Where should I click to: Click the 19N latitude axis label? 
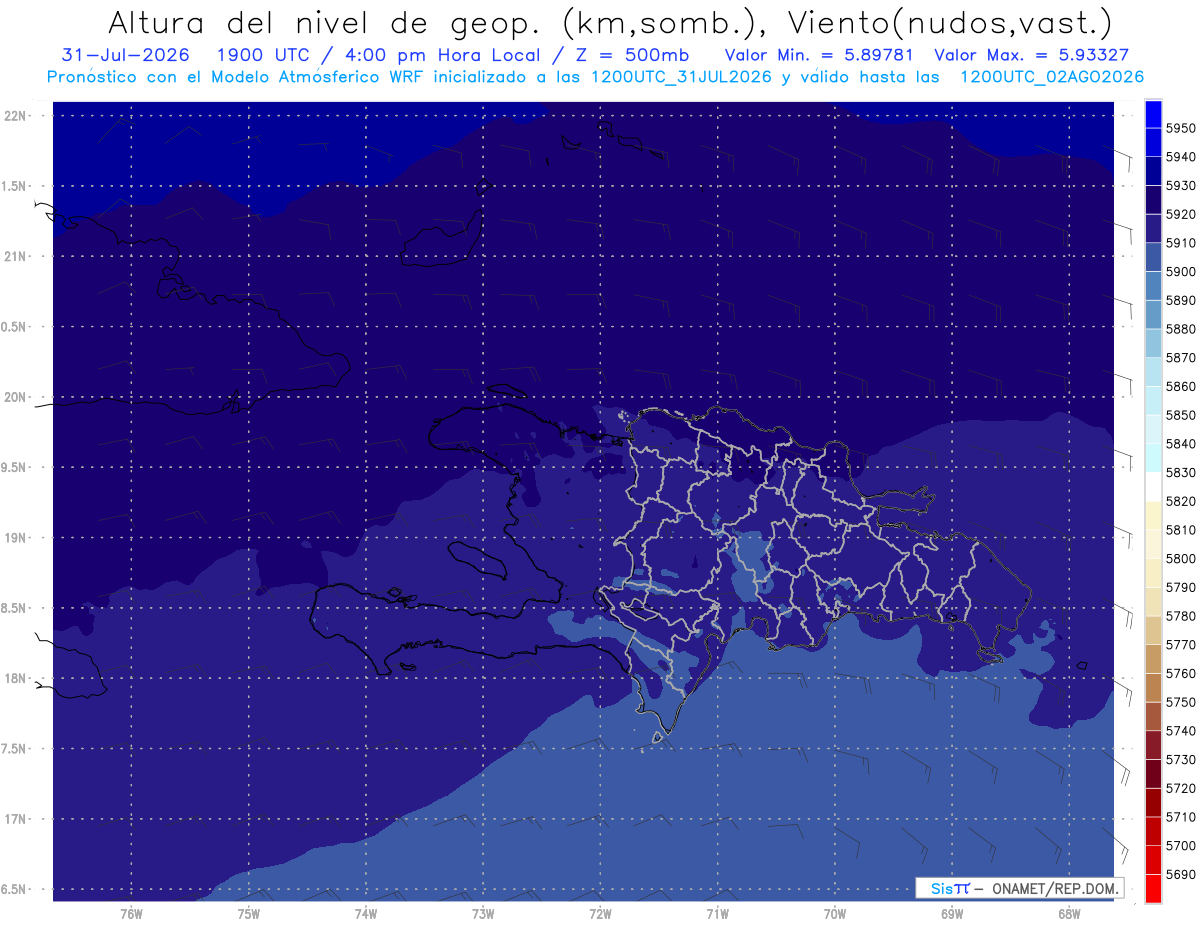[x=14, y=538]
